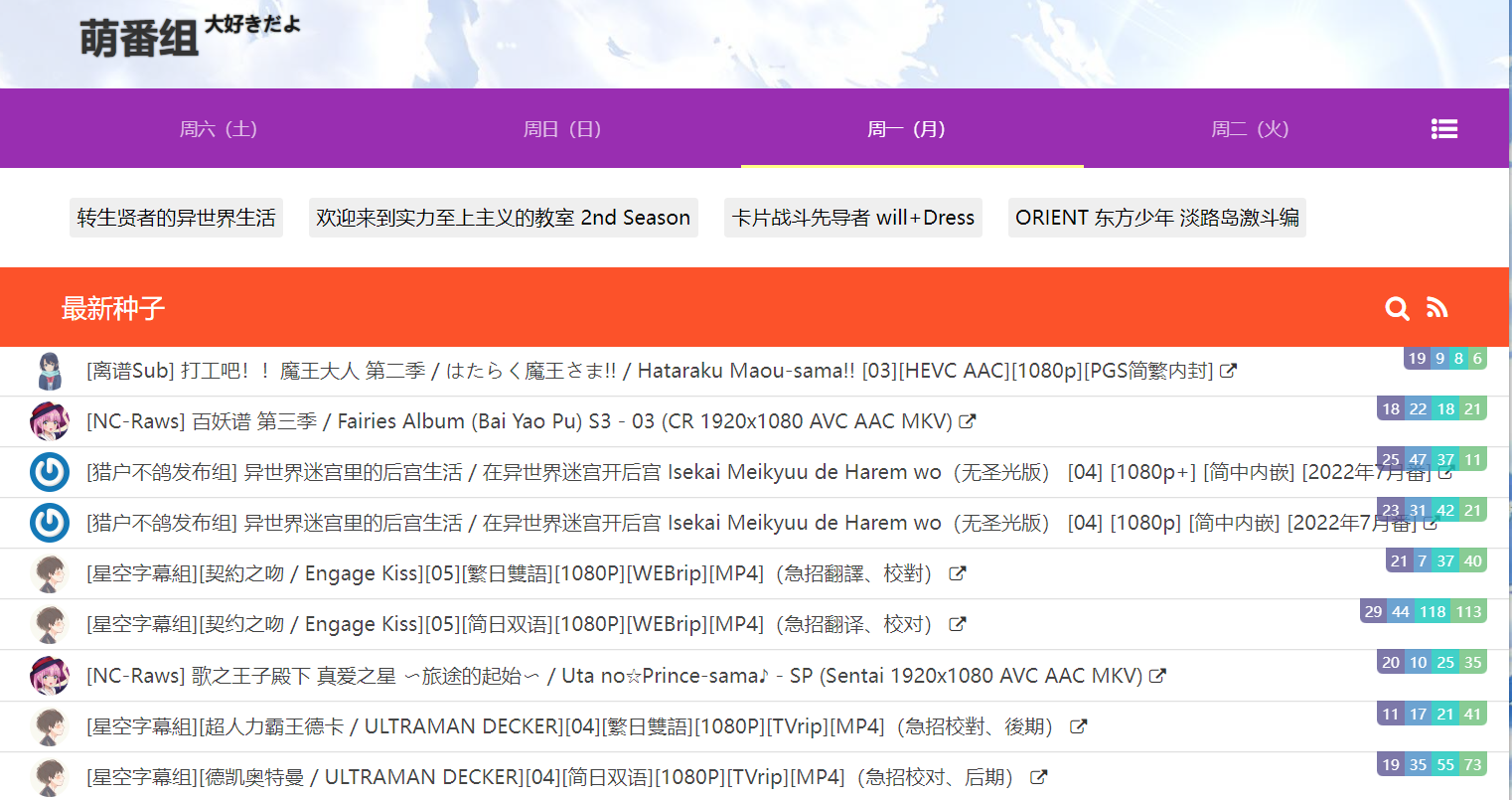
Task: Open 卡片战斗先导者 will+Dress entry
Action: [852, 218]
